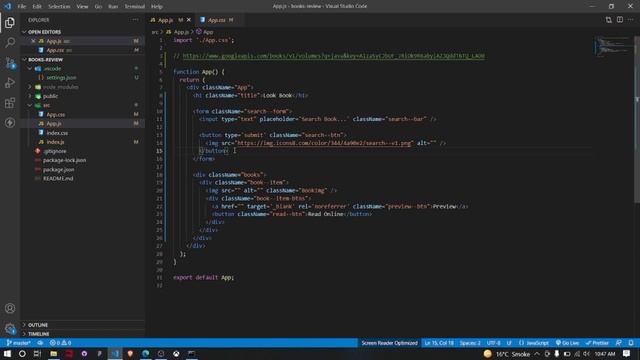Open the notifications bell in status bar
640x360 pixels.
click(x=631, y=343)
